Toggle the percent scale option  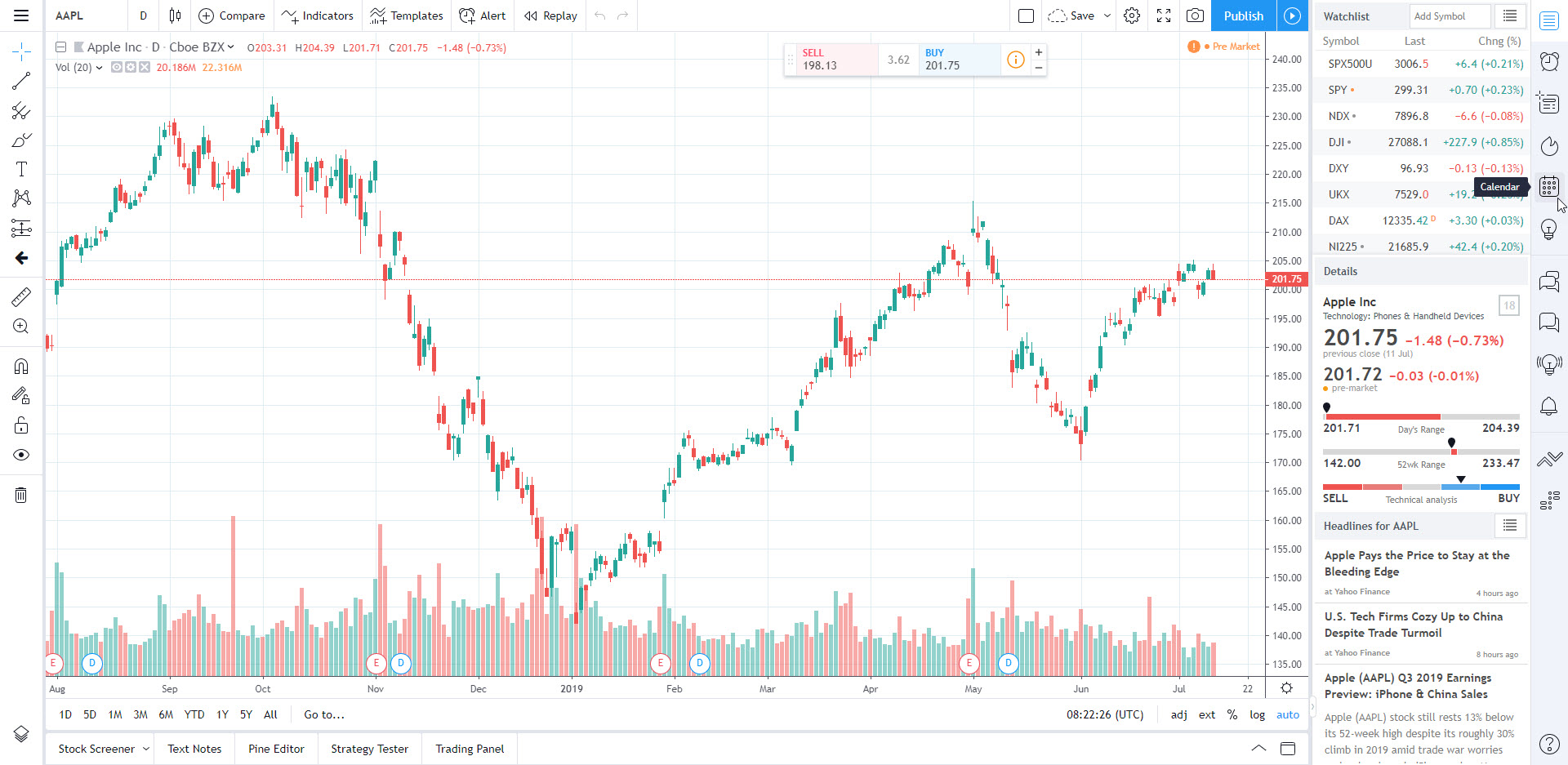click(x=1232, y=714)
